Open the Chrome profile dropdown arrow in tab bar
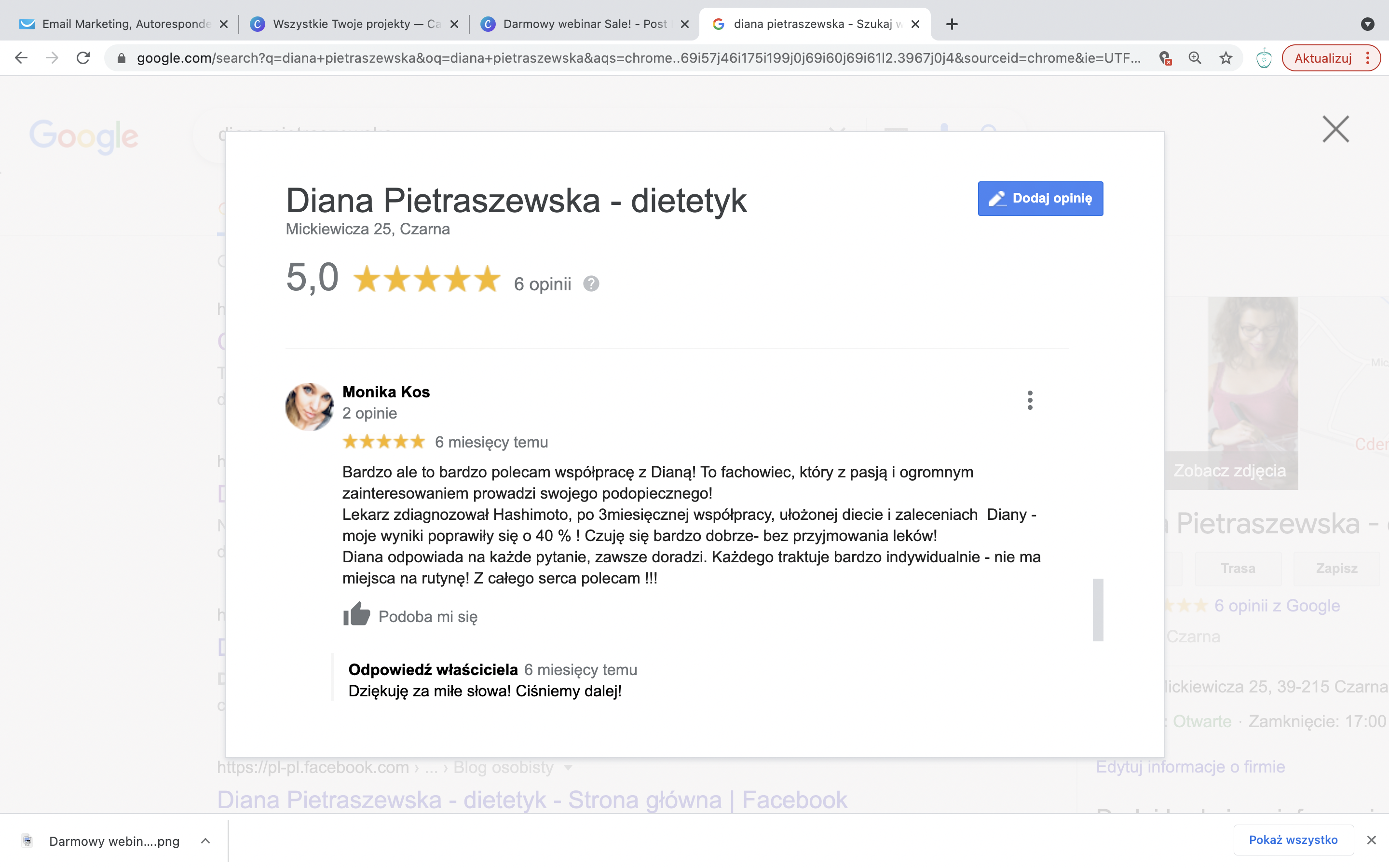This screenshot has height=868, width=1389. [1367, 24]
